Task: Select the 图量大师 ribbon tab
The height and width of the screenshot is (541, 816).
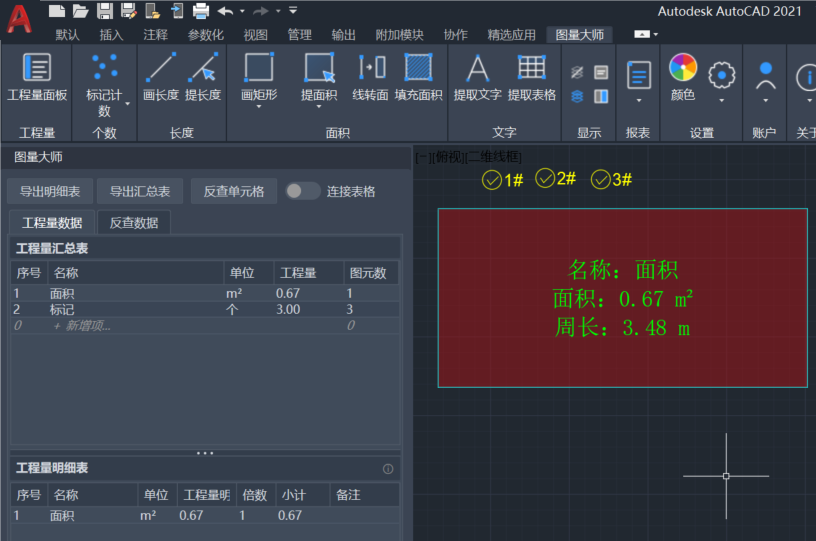Action: tap(579, 35)
